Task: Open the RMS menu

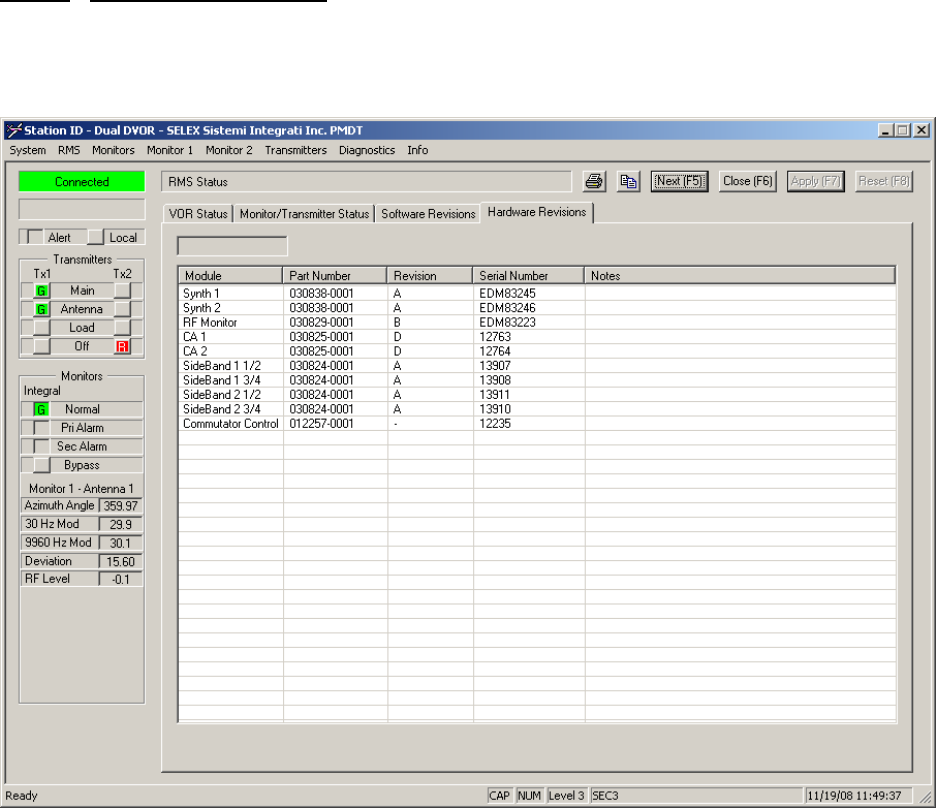Action: [x=69, y=150]
